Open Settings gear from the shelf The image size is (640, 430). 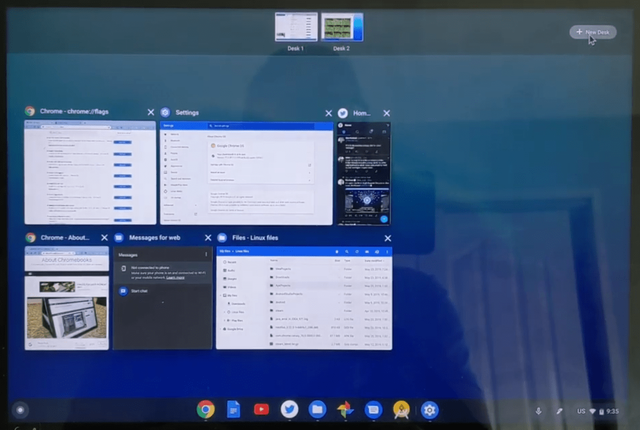429,410
